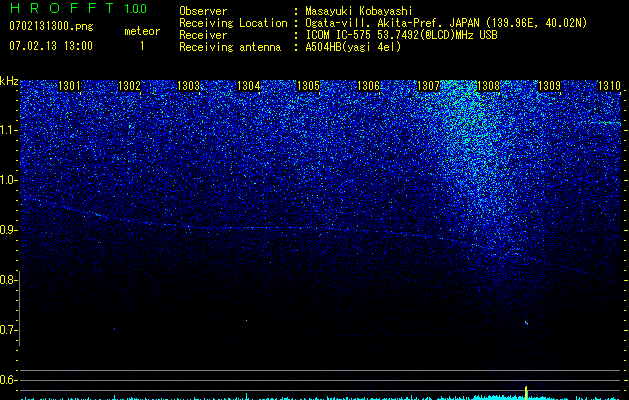Click the 1303 time marker

[188, 86]
